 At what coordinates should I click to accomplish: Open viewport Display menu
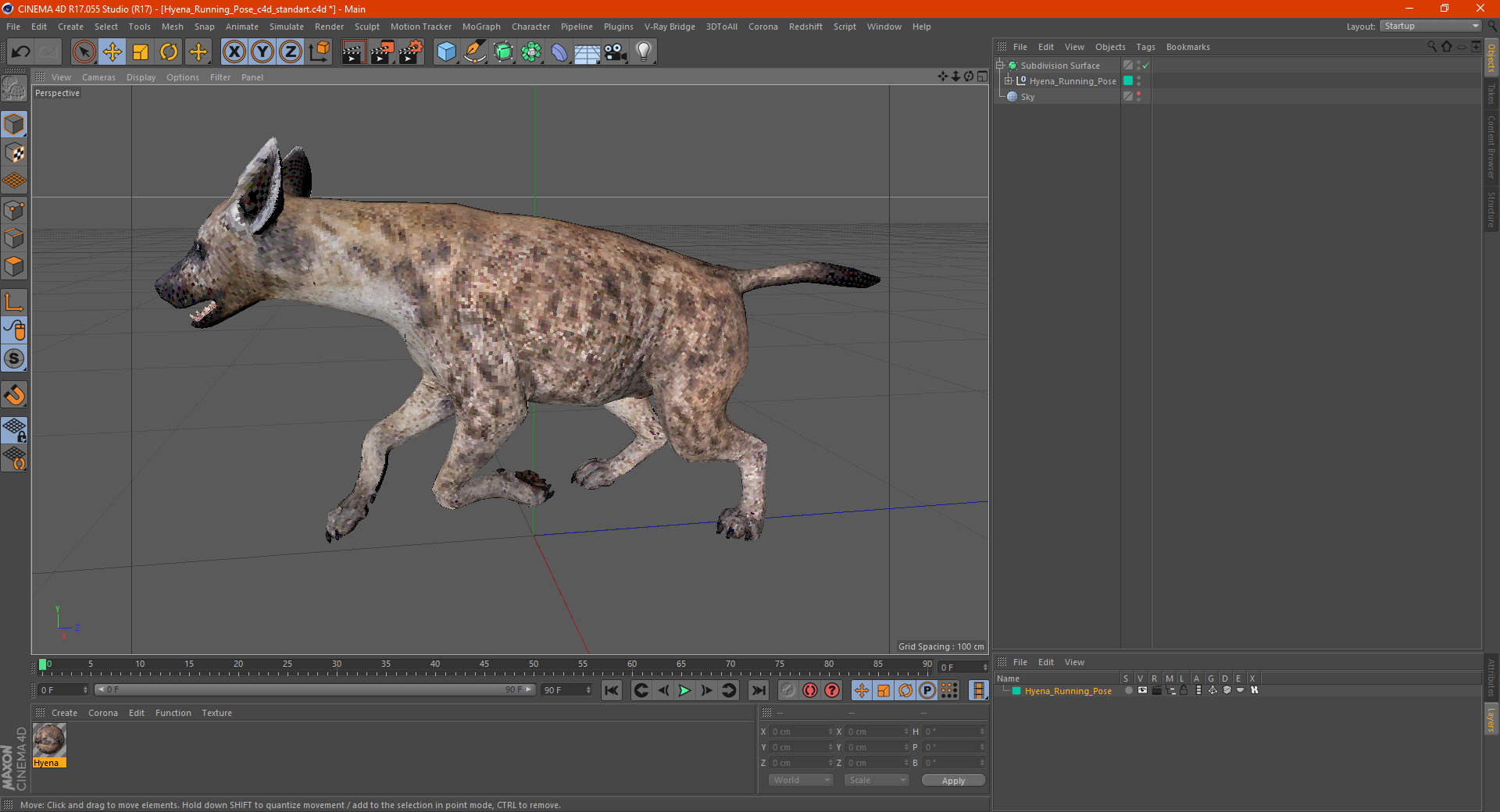point(141,77)
